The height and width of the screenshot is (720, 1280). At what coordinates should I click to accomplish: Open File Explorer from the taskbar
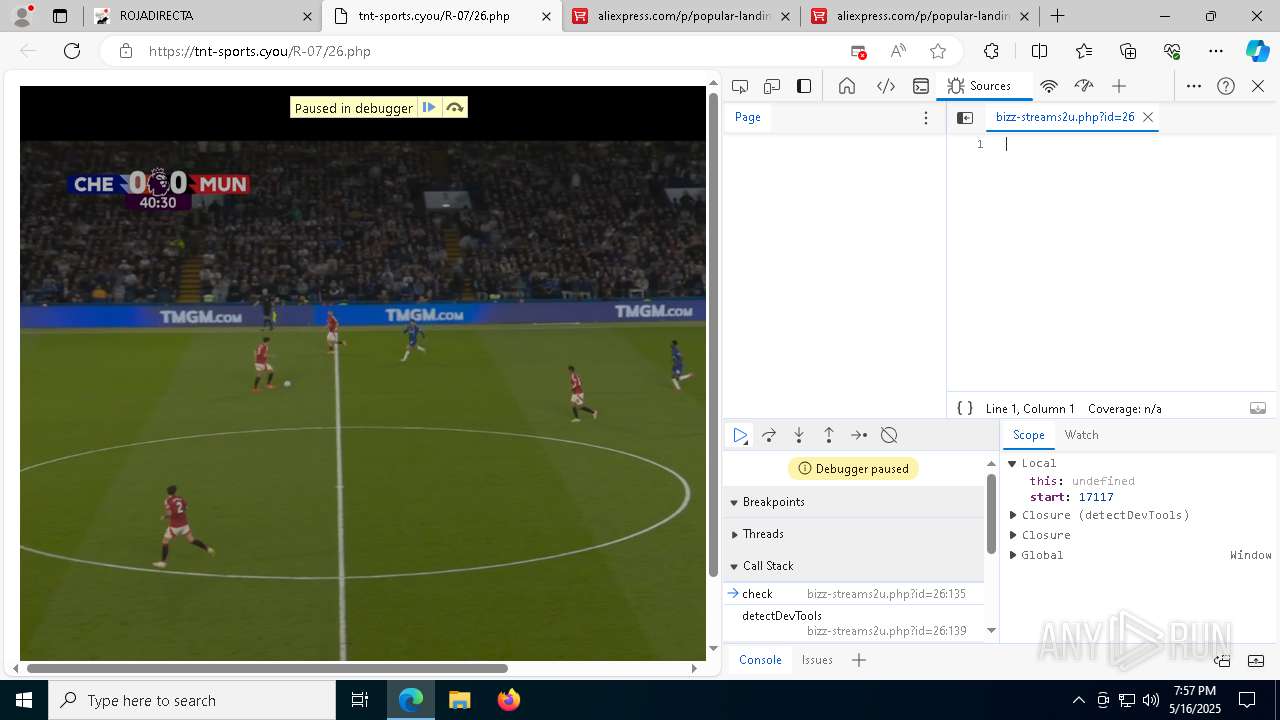pos(459,700)
